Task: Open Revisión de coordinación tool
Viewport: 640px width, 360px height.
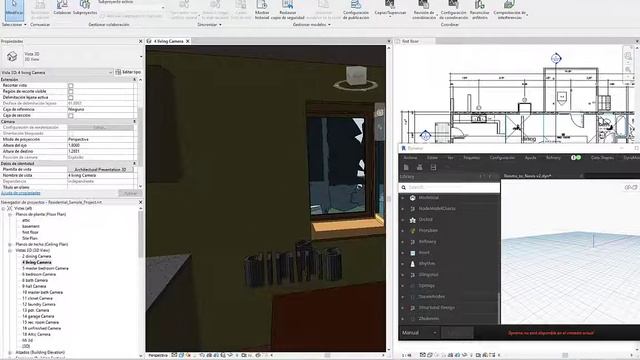Action: (x=424, y=10)
